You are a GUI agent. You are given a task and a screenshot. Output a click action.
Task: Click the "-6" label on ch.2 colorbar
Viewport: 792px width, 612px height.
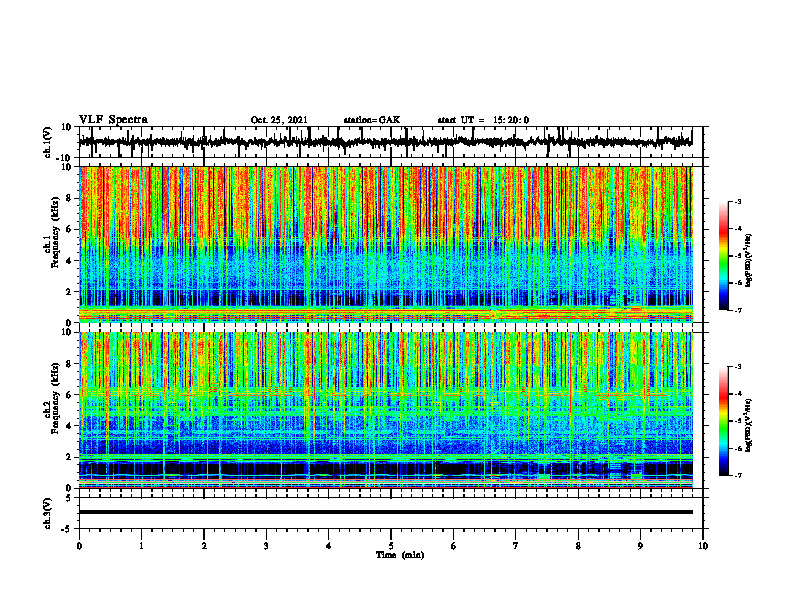pos(737,448)
